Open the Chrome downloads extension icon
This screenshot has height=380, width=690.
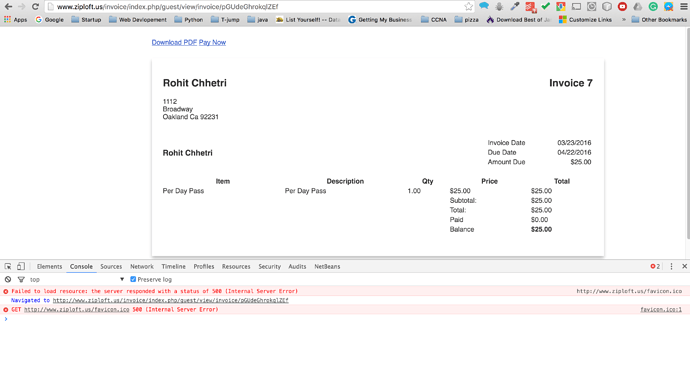(x=561, y=7)
